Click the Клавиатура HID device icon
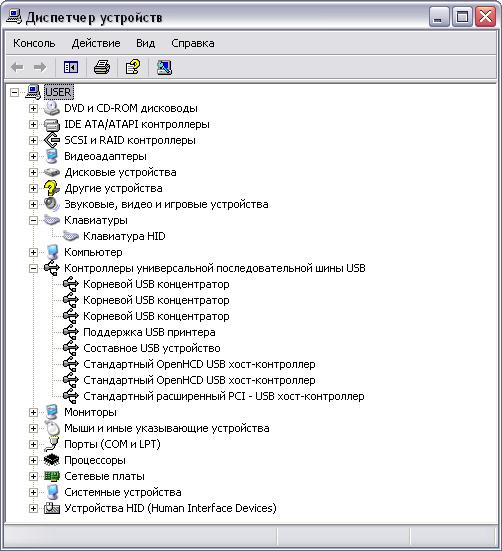The width and height of the screenshot is (502, 551). tap(71, 236)
